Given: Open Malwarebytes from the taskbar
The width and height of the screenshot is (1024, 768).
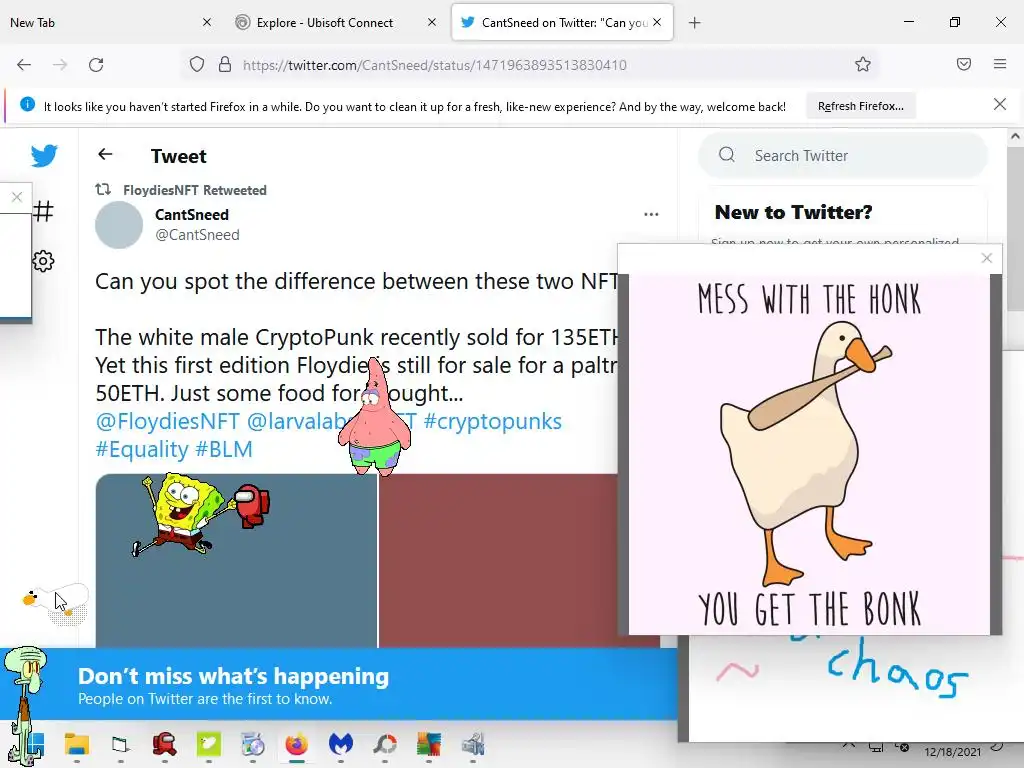Looking at the screenshot, I should pyautogui.click(x=341, y=744).
